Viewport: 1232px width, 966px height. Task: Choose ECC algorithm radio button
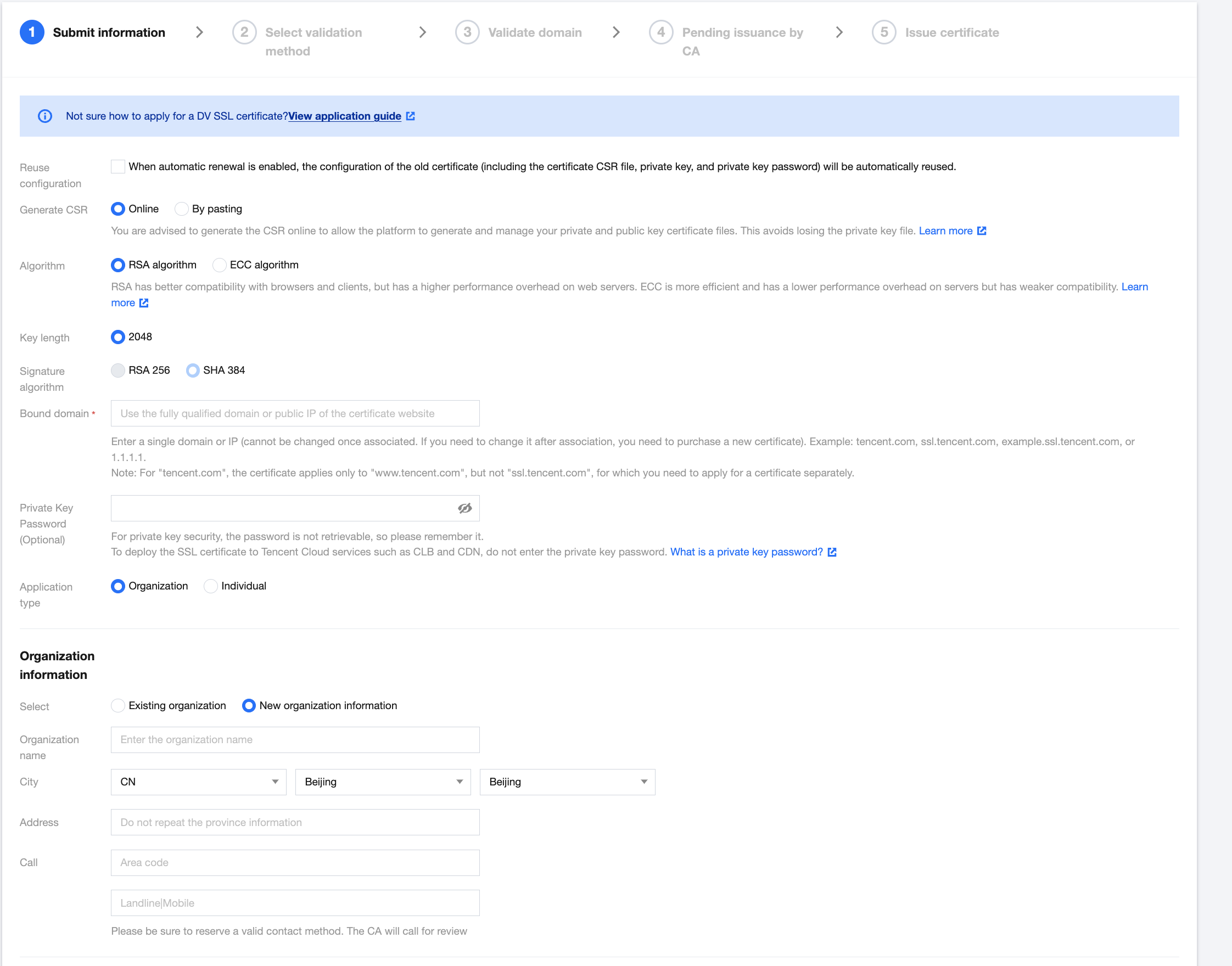(220, 265)
